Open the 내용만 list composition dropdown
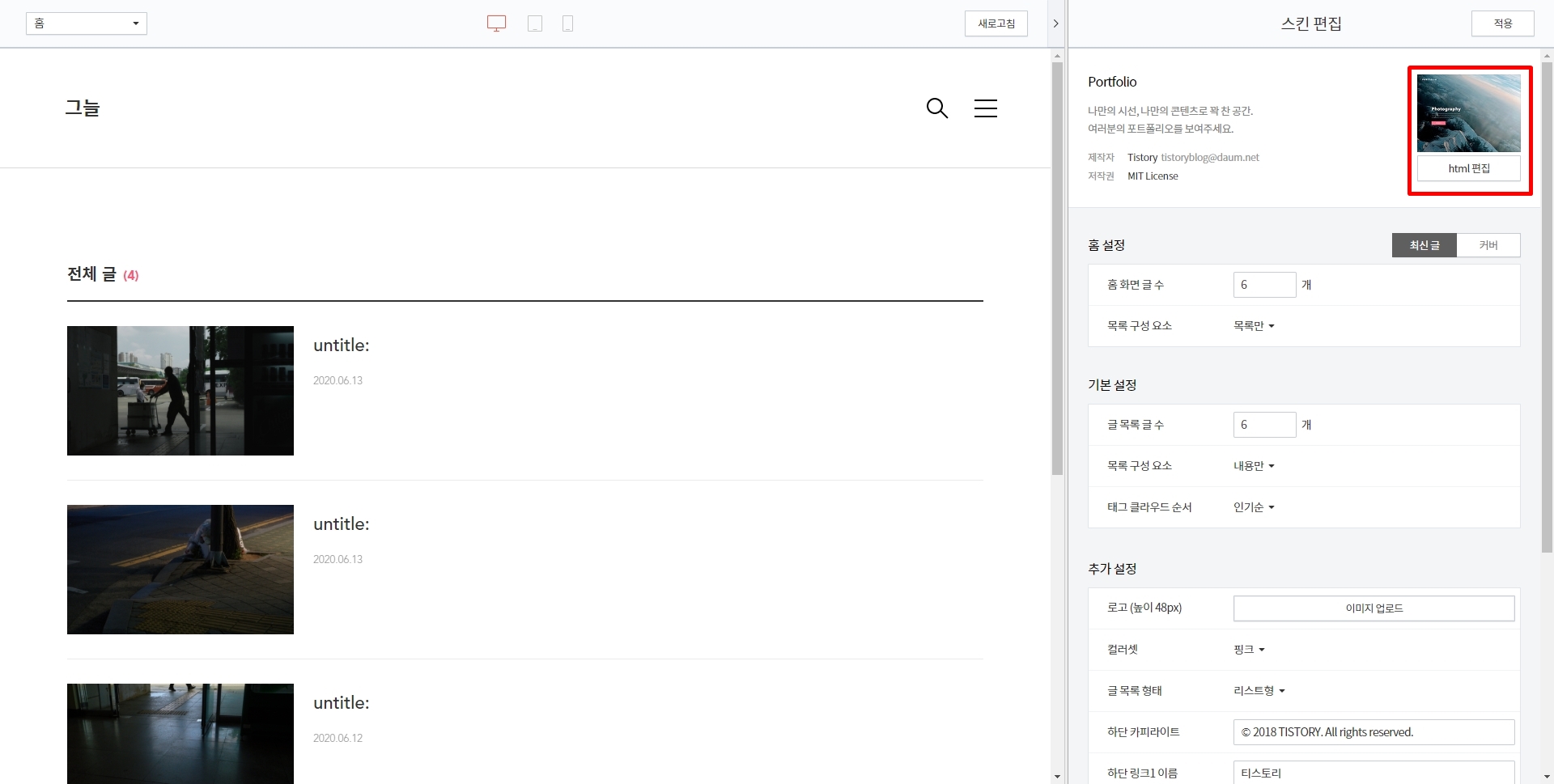 click(1254, 466)
